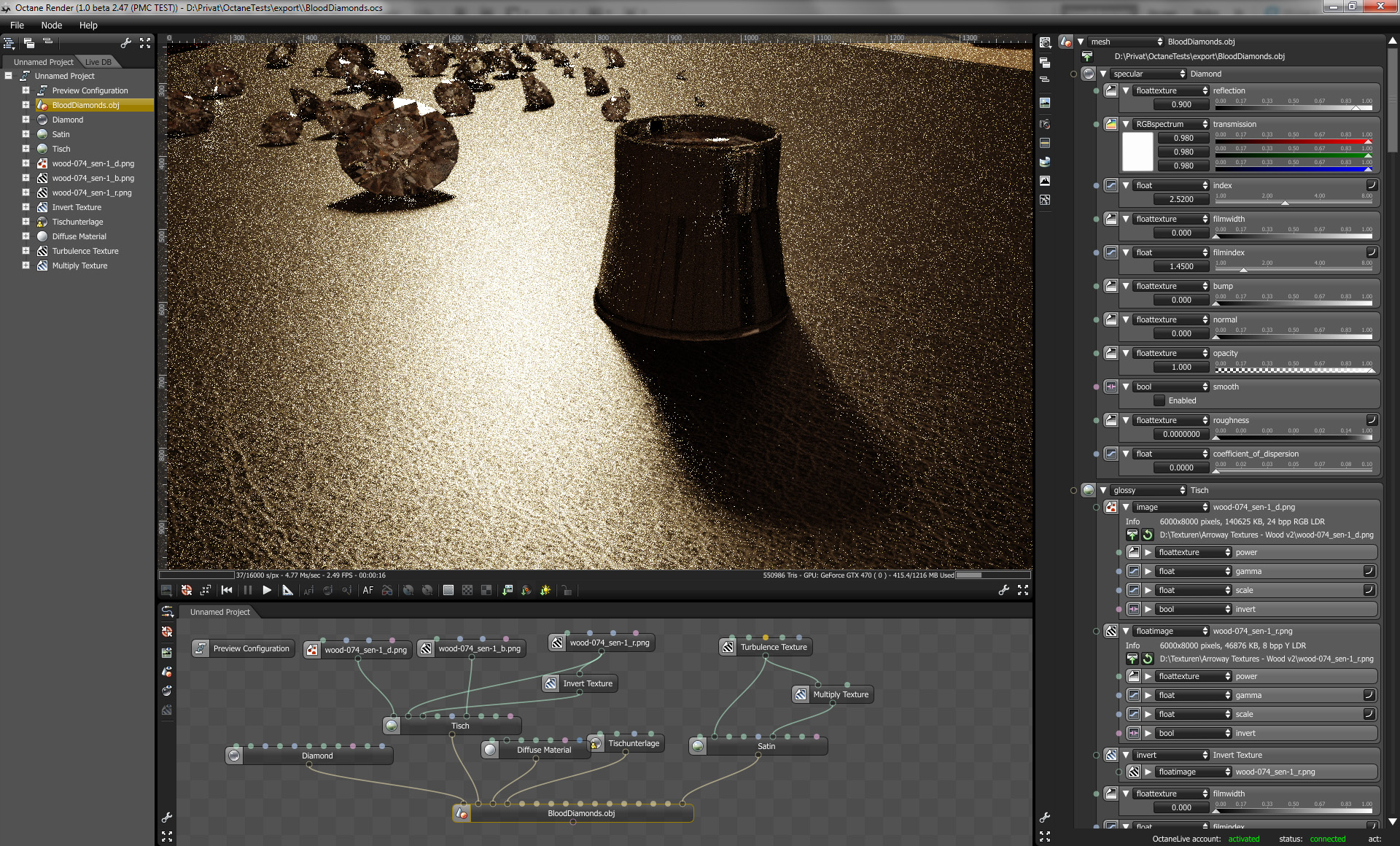
Task: Toggle radio button beside wood-074_sen-1_d.png image
Action: point(1096,507)
